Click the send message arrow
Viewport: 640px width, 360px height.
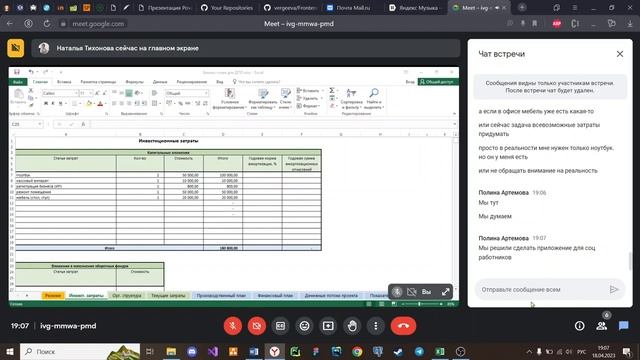(614, 289)
